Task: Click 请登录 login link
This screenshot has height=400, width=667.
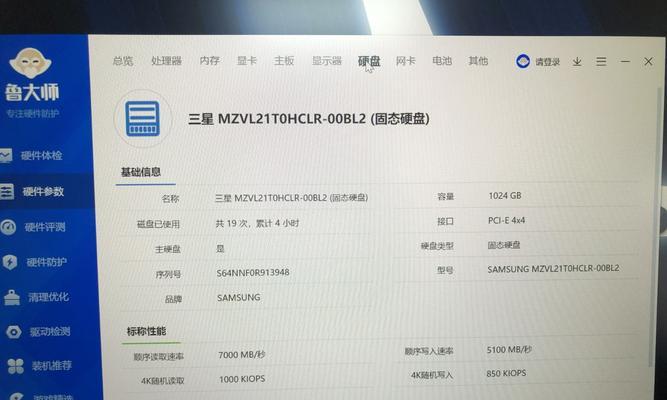Action: click(x=547, y=62)
